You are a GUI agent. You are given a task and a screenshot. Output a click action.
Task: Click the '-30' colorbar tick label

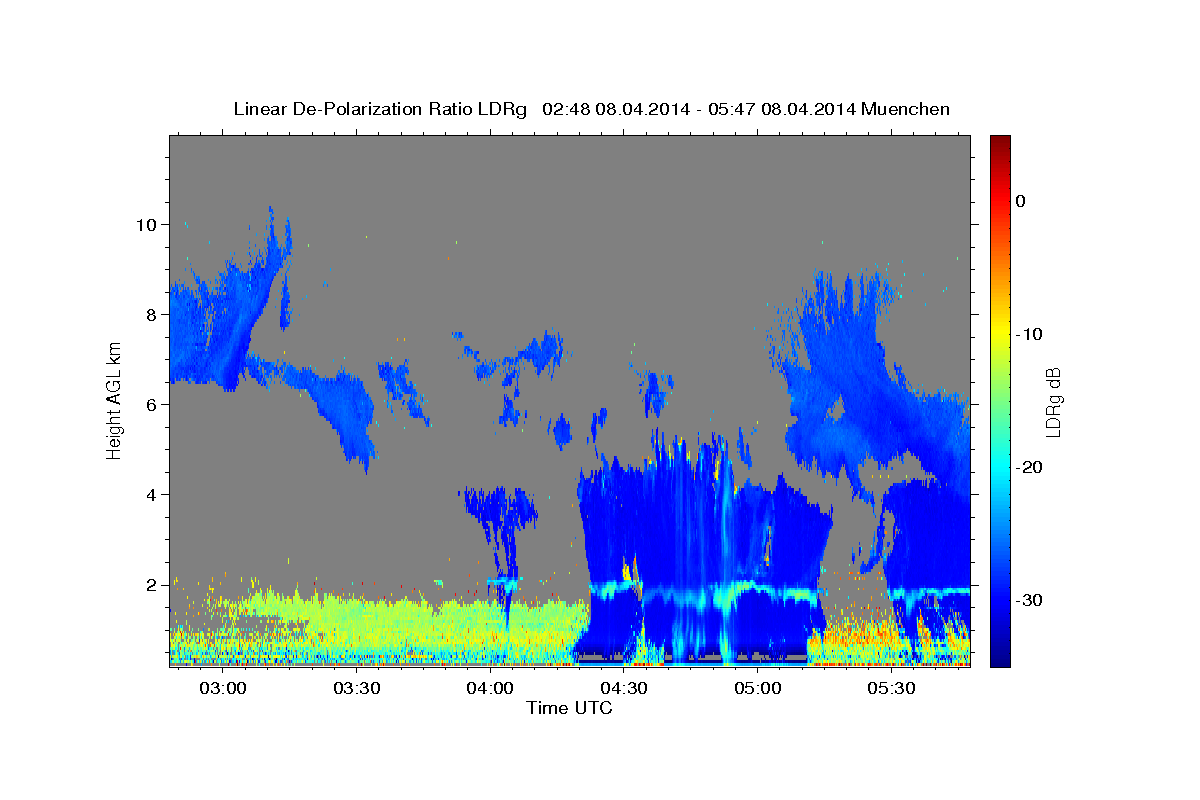pos(1029,600)
